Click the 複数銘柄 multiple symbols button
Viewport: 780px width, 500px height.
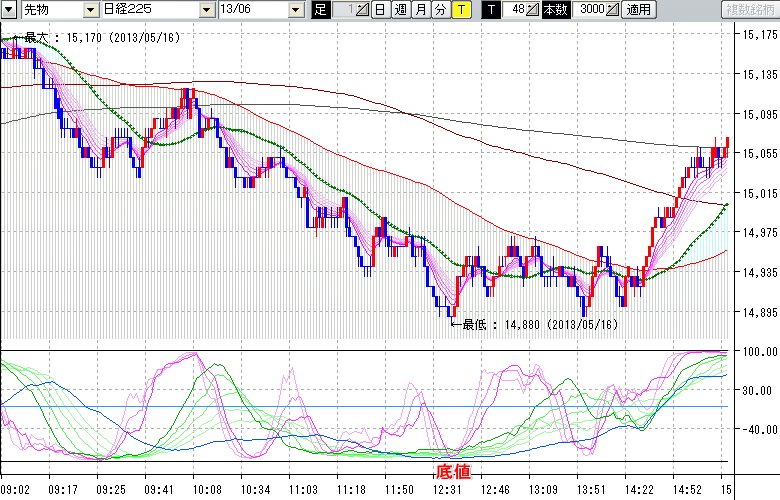pos(750,10)
